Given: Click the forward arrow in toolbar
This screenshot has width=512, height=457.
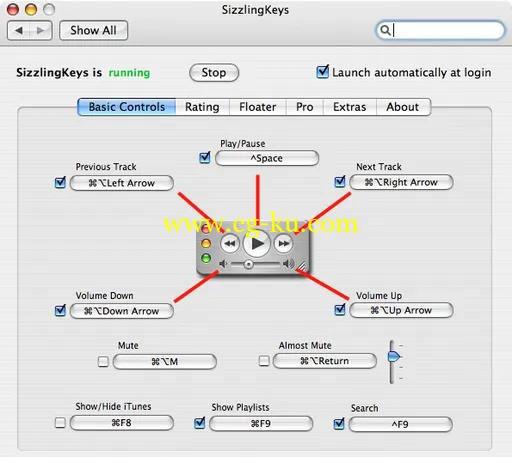Looking at the screenshot, I should click(x=41, y=30).
